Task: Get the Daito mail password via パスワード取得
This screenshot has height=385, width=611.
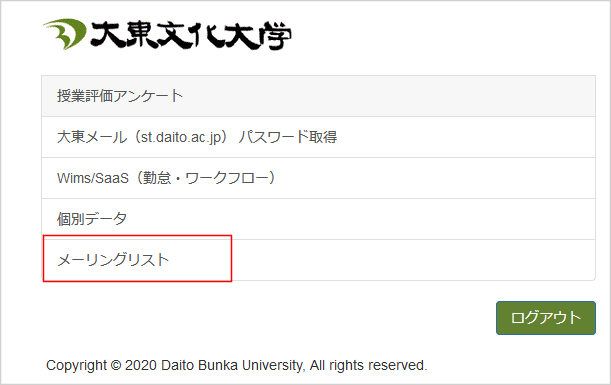Action: (318, 137)
